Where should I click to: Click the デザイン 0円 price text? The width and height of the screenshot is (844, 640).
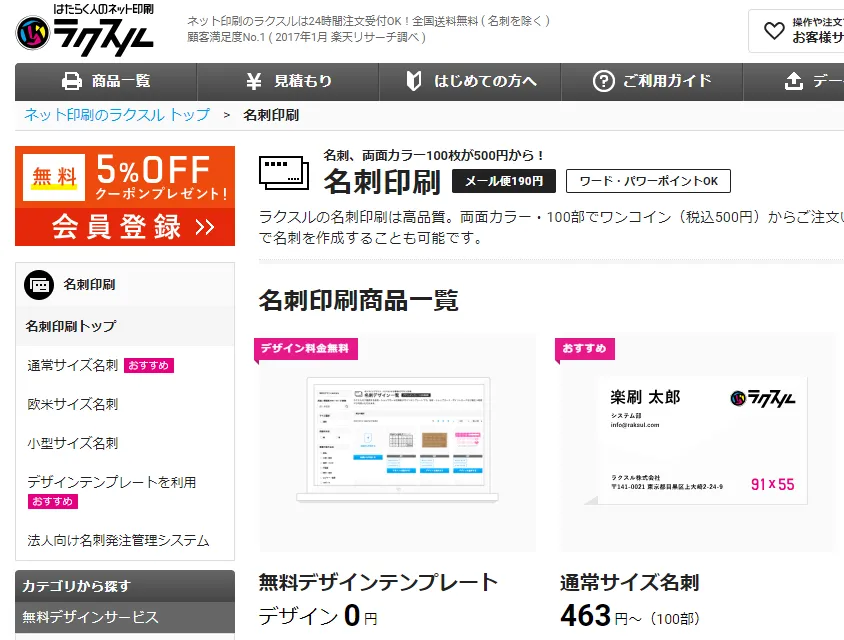tap(318, 616)
